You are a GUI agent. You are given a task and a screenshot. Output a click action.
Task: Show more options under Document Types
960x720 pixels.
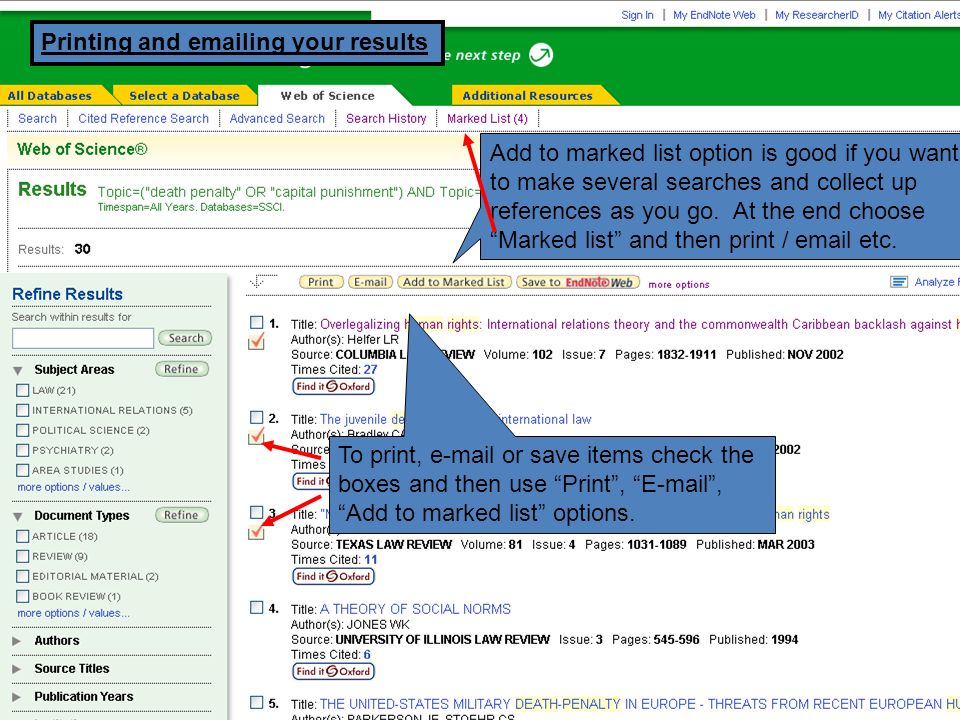click(x=73, y=613)
